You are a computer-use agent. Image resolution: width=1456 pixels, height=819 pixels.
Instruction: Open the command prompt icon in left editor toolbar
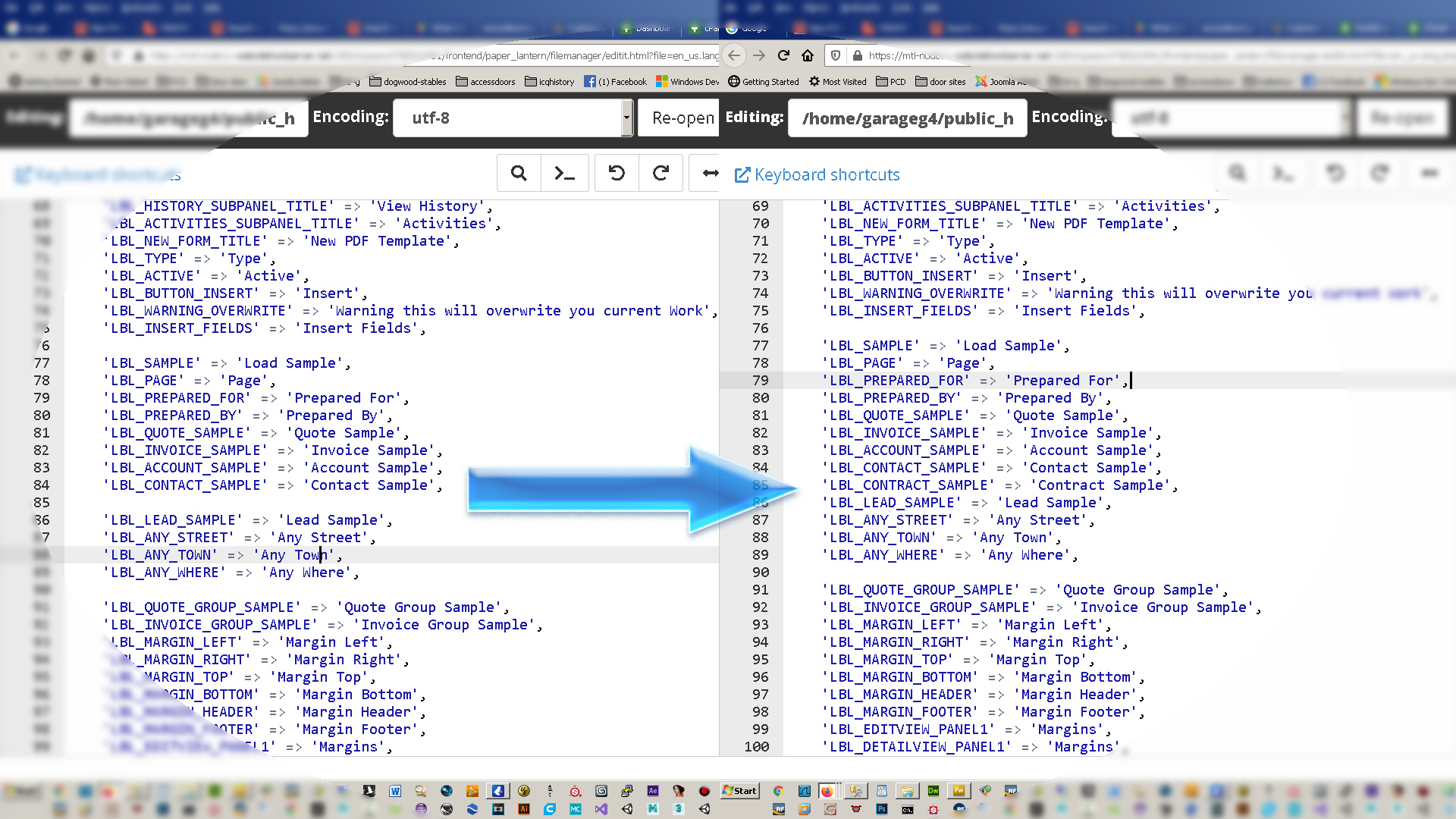[x=563, y=174]
